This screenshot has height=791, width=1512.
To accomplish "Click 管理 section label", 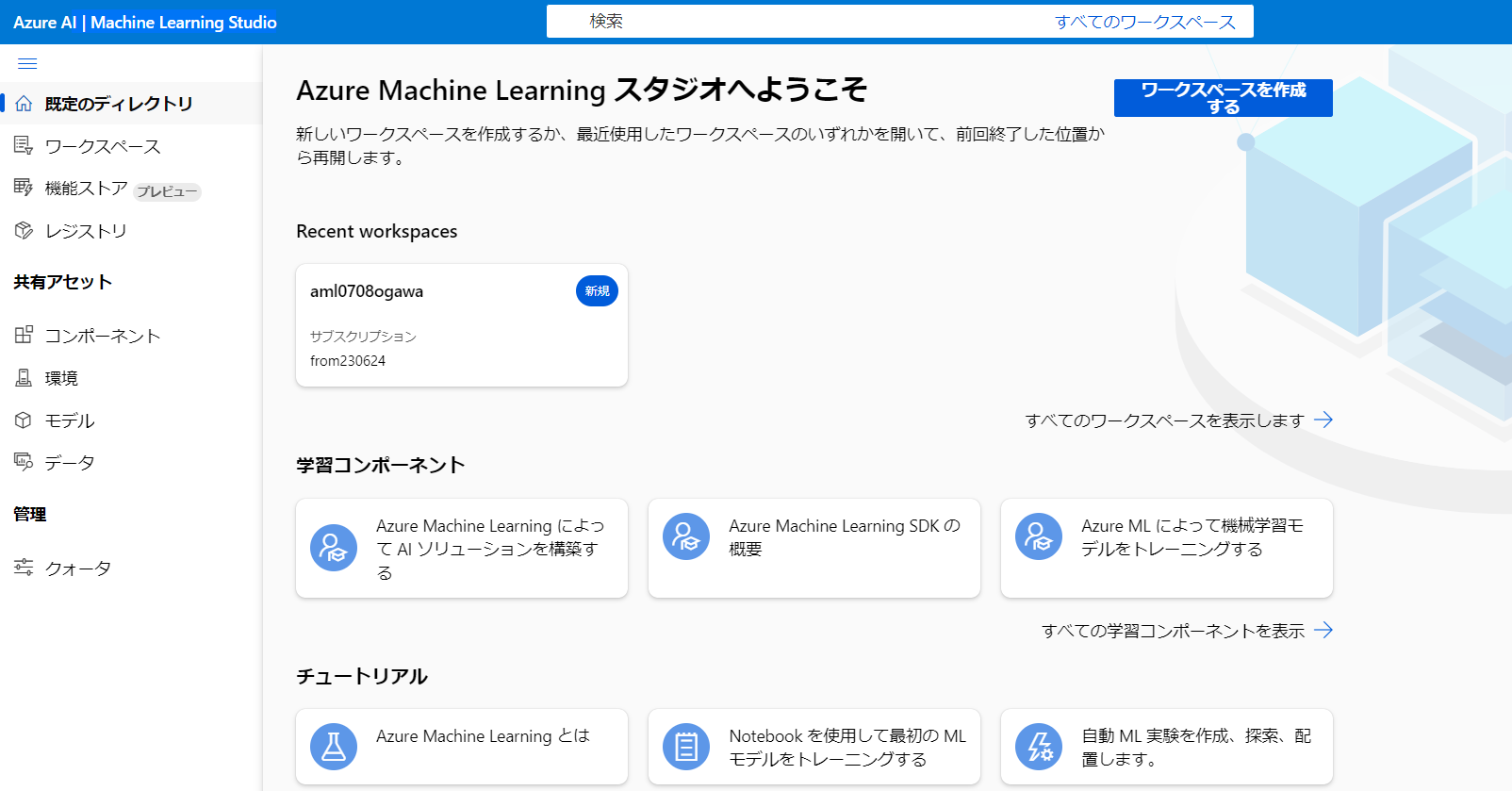I will click(30, 514).
